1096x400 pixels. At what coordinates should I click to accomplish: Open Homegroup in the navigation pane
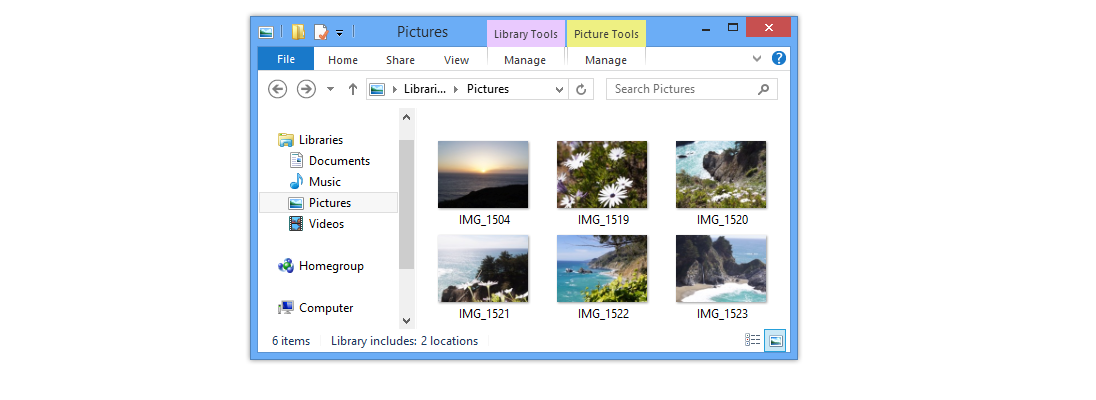331,266
